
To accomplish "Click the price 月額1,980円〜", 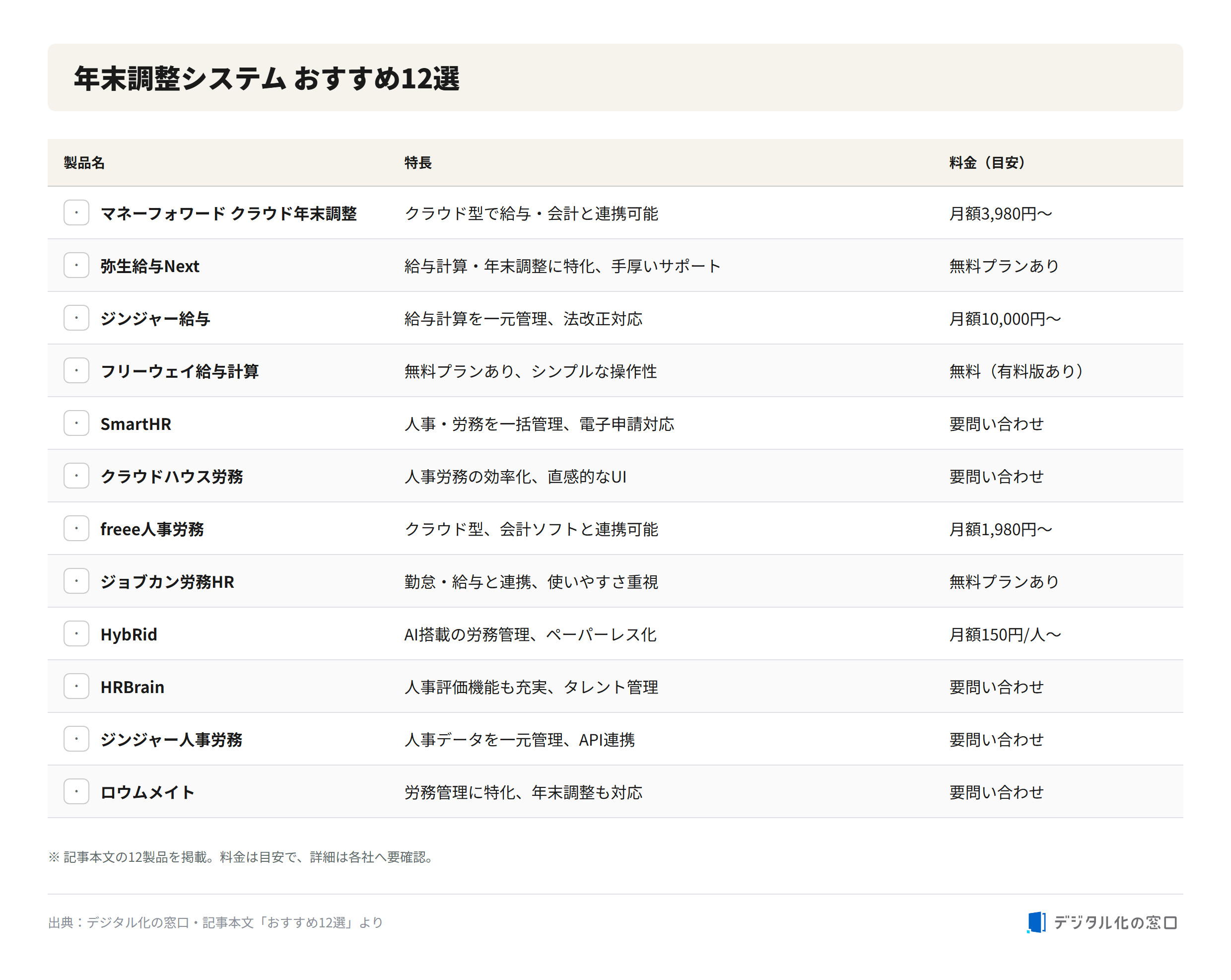I will click(x=1000, y=529).
